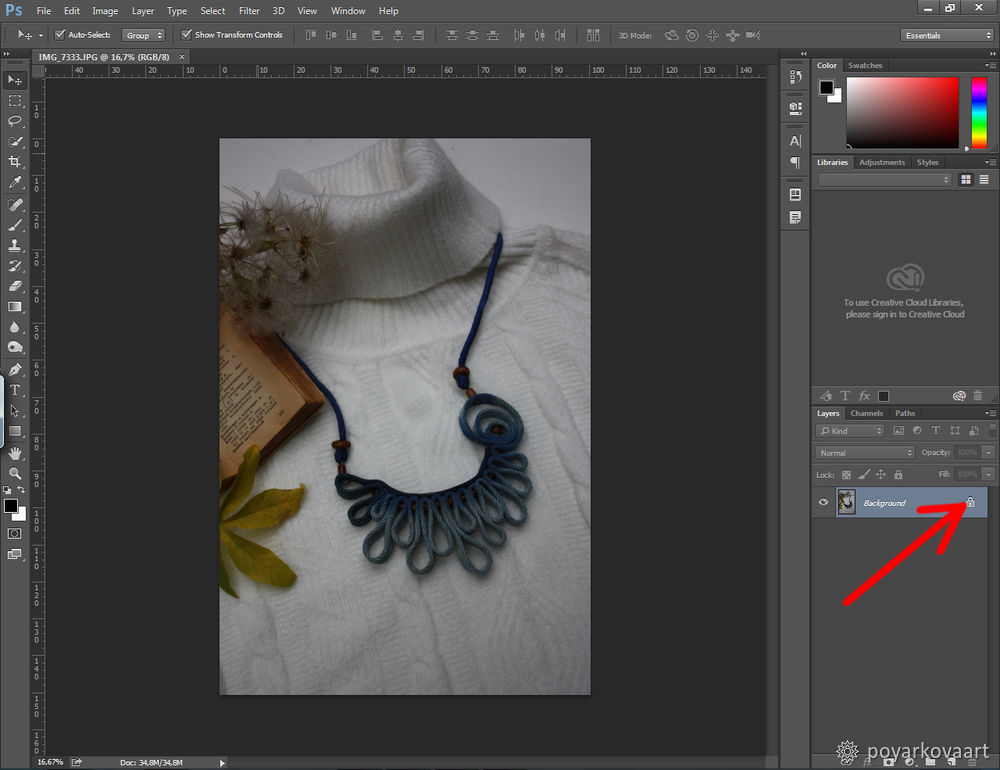The height and width of the screenshot is (770, 1000).
Task: Open the Filter menu
Action: click(249, 11)
